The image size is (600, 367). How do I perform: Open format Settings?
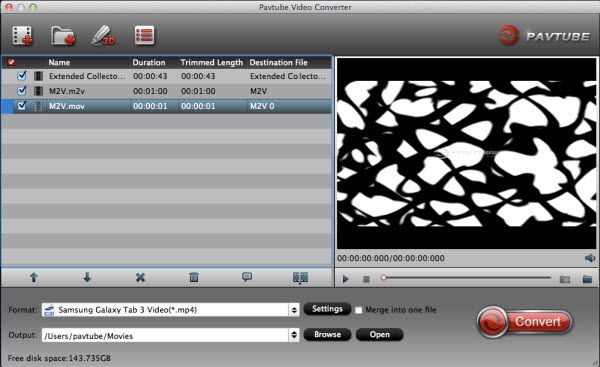[327, 309]
